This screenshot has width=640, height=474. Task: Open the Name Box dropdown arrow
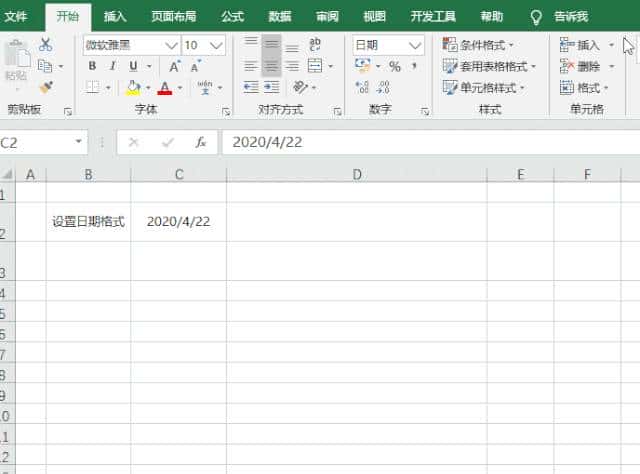[78, 142]
